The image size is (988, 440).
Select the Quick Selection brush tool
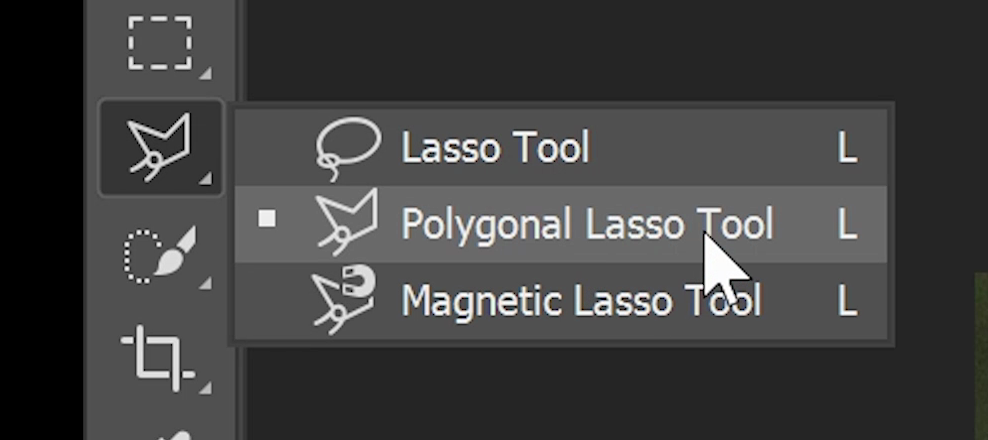point(160,254)
